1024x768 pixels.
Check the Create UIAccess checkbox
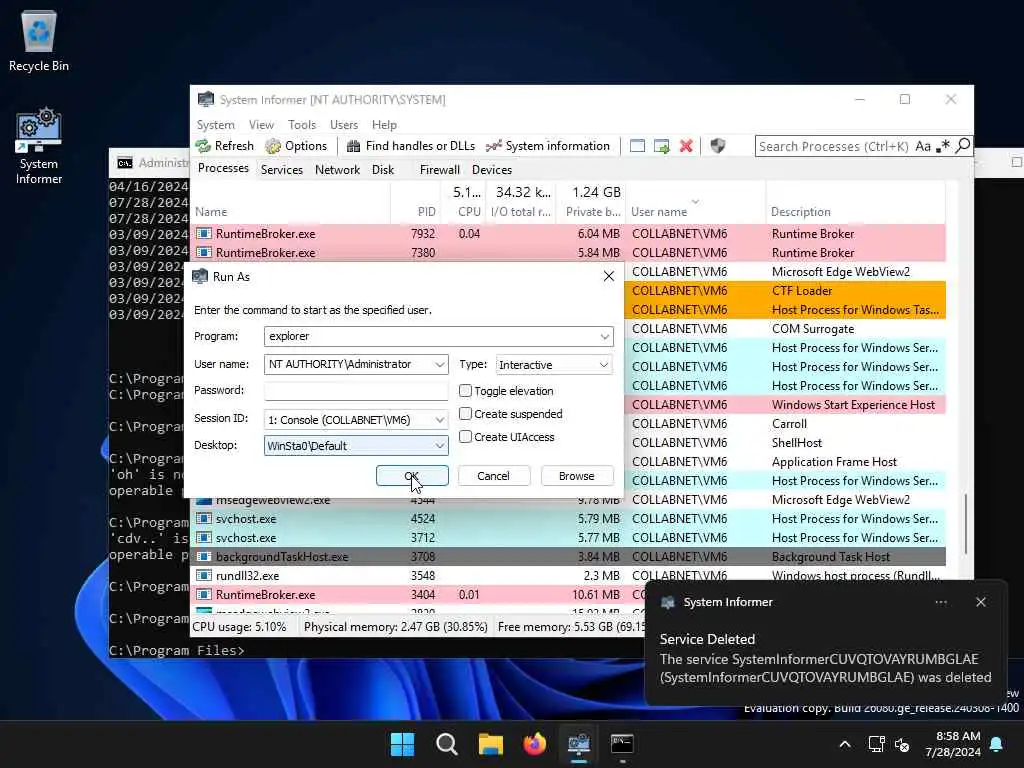click(x=465, y=436)
